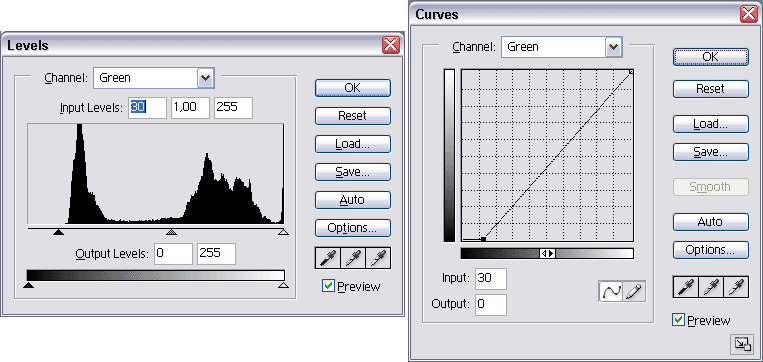The image size is (763, 362).
Task: Select the black curve point at bottom-left
Action: (x=483, y=239)
